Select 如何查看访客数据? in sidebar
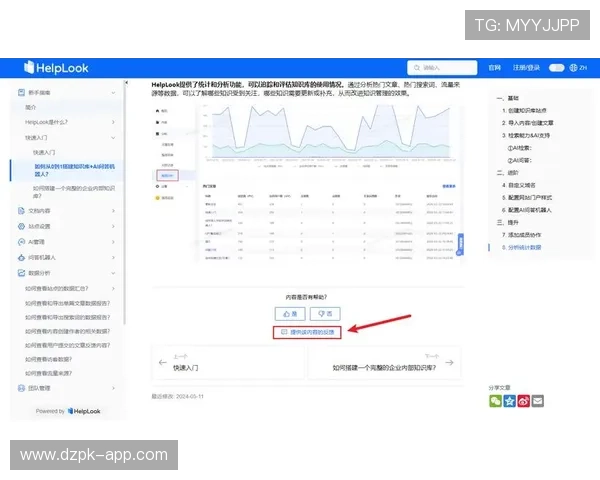This screenshot has width=600, height=480. 48,359
